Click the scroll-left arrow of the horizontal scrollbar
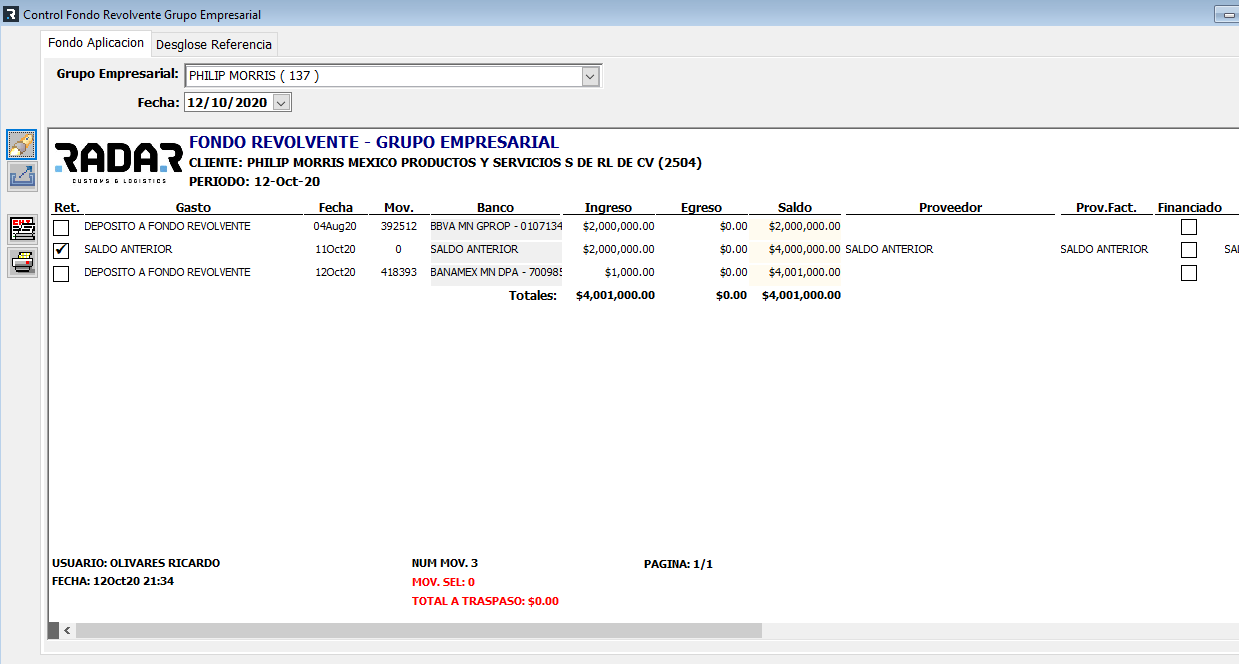Viewport: 1239px width, 664px height. pos(67,631)
